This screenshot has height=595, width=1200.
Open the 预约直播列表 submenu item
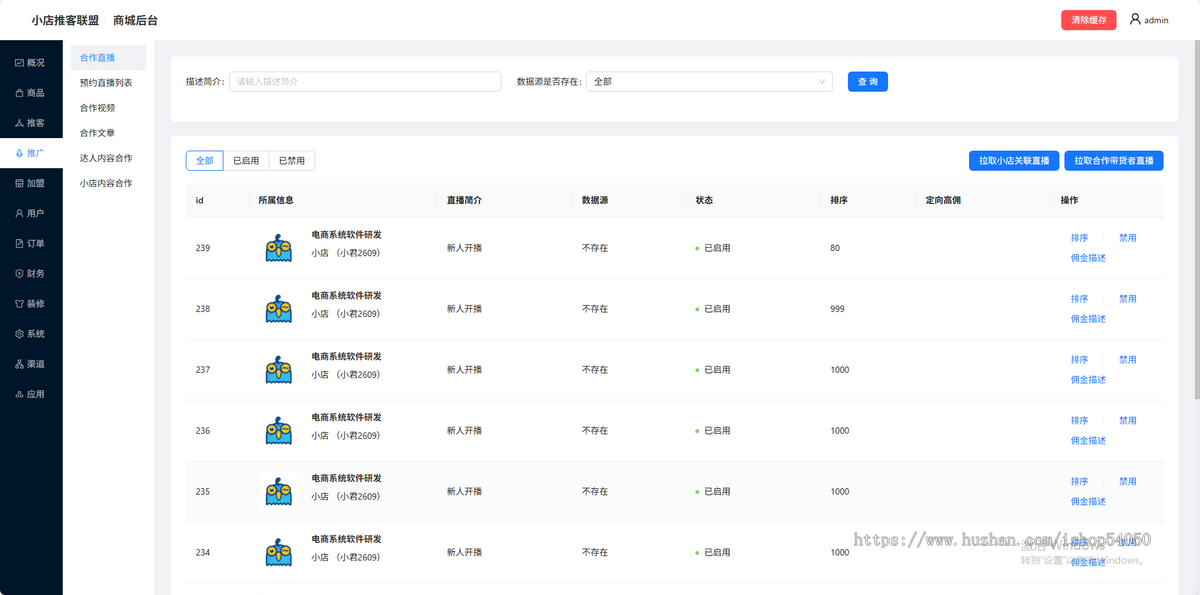(106, 83)
